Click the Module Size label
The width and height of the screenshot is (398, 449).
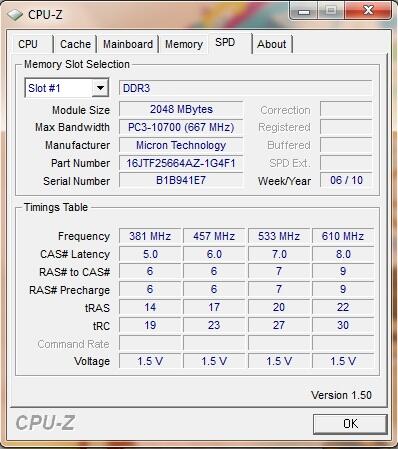(81, 110)
